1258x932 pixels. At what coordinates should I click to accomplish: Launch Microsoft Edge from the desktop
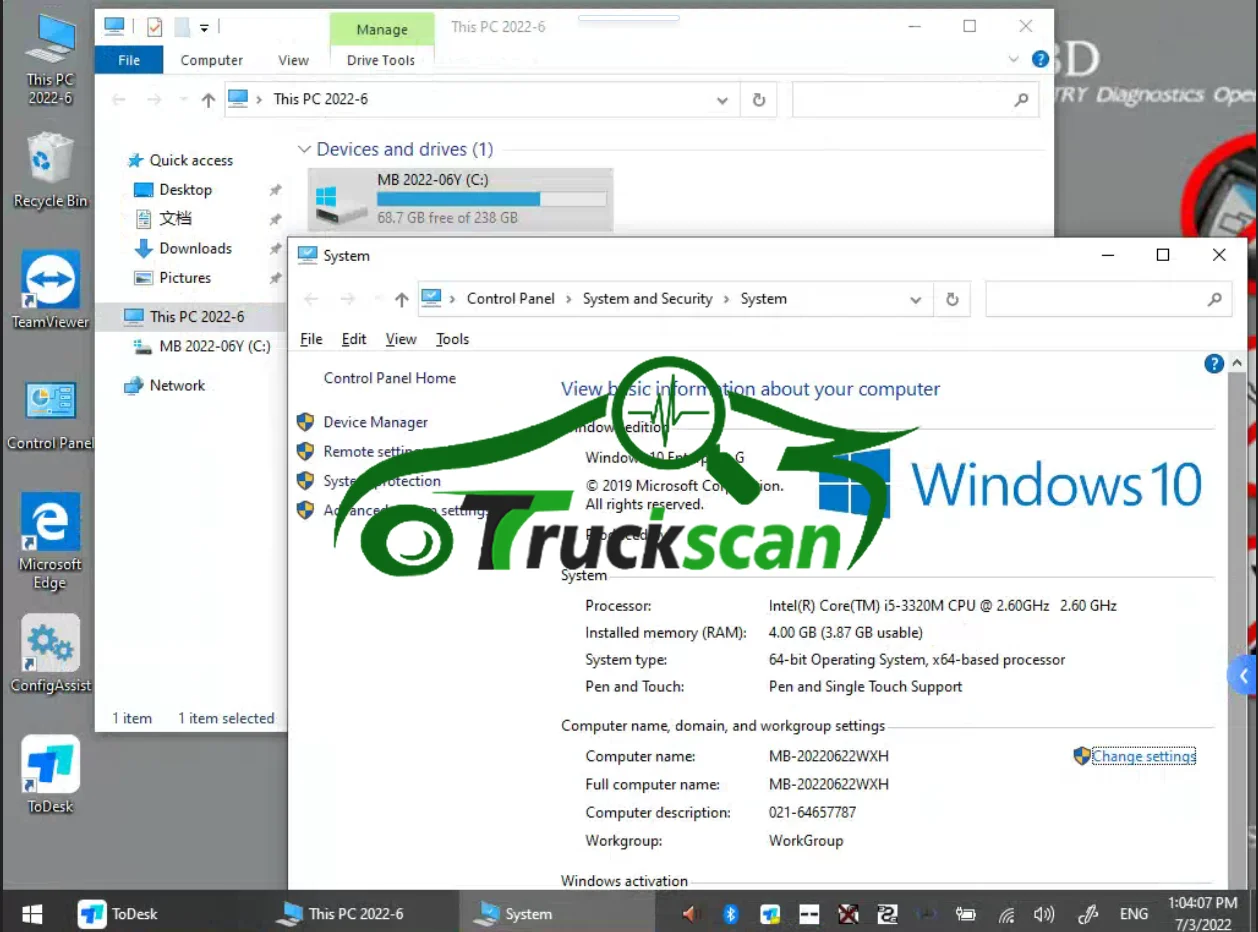pyautogui.click(x=50, y=542)
